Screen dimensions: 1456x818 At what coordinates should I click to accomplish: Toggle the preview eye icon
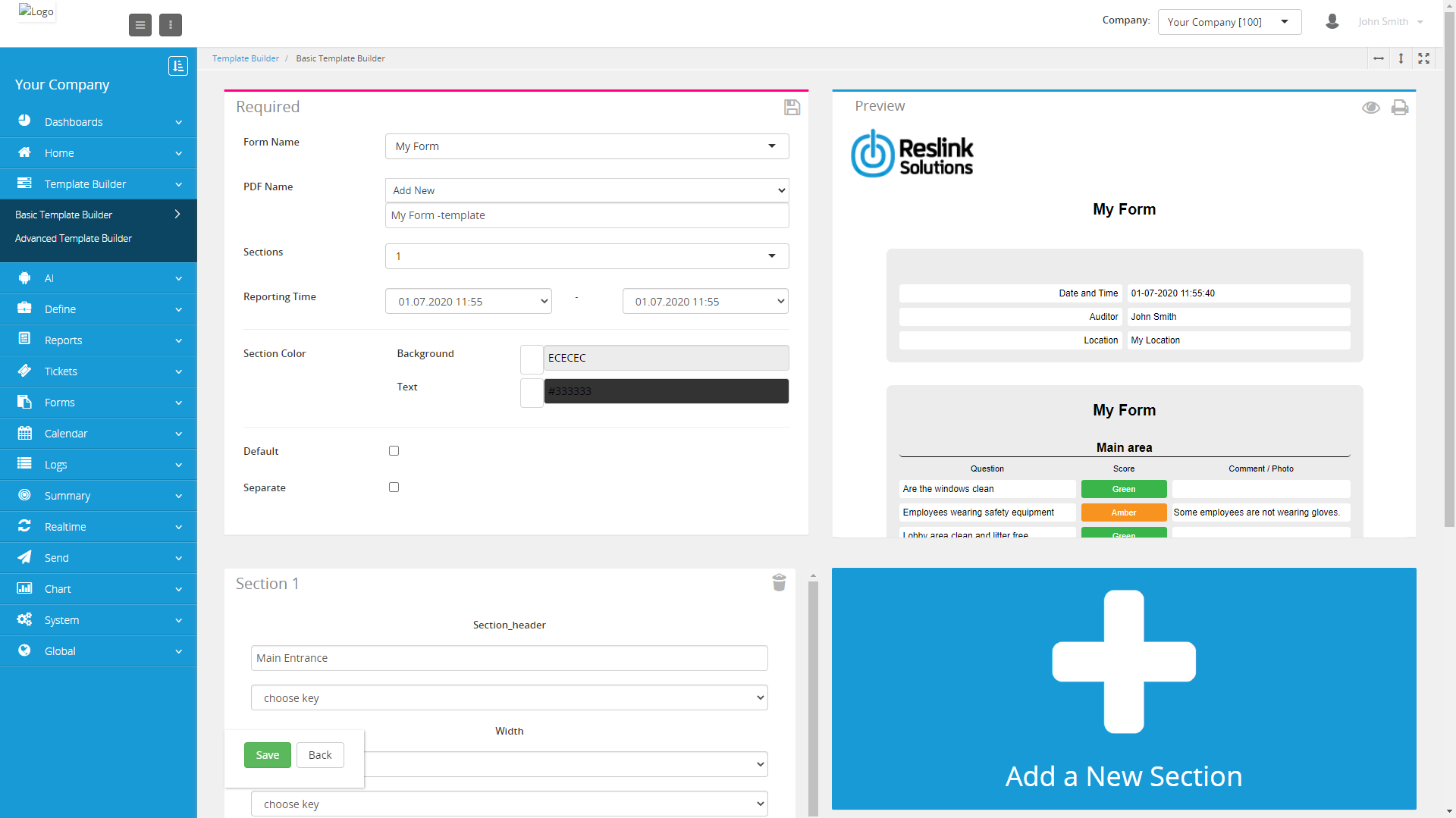[1370, 108]
